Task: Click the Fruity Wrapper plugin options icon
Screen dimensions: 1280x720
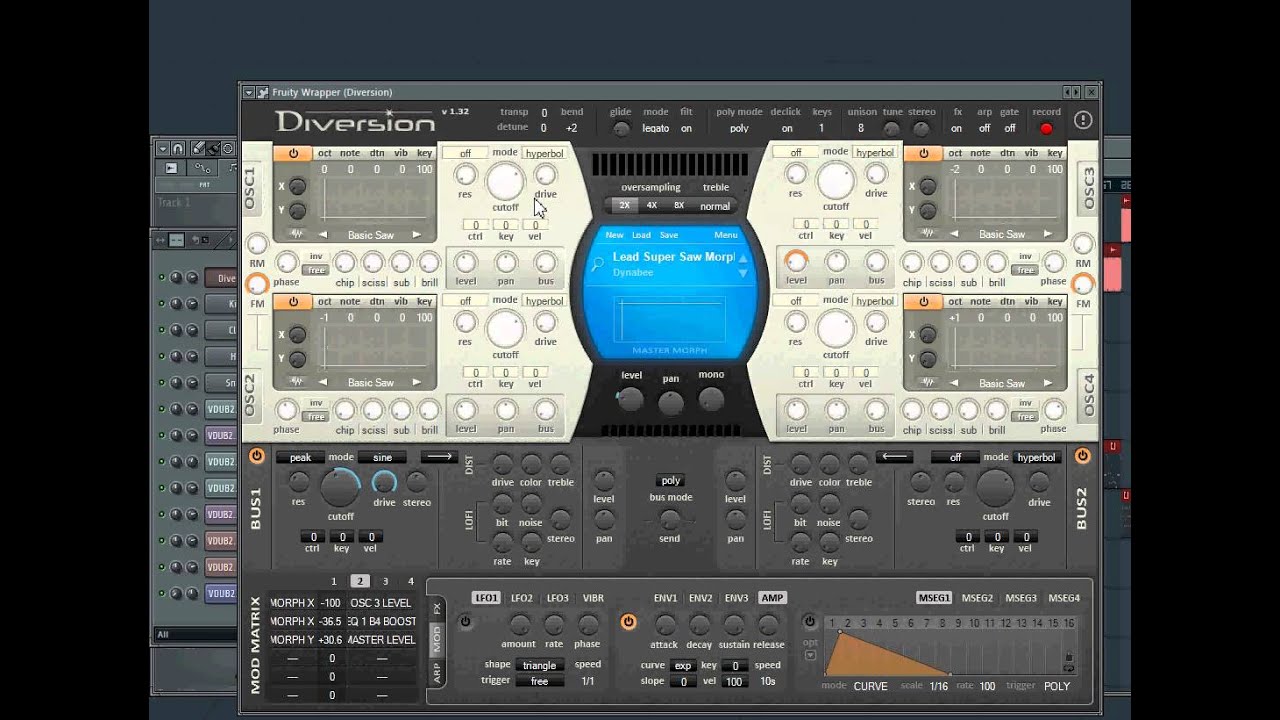Action: click(x=263, y=92)
